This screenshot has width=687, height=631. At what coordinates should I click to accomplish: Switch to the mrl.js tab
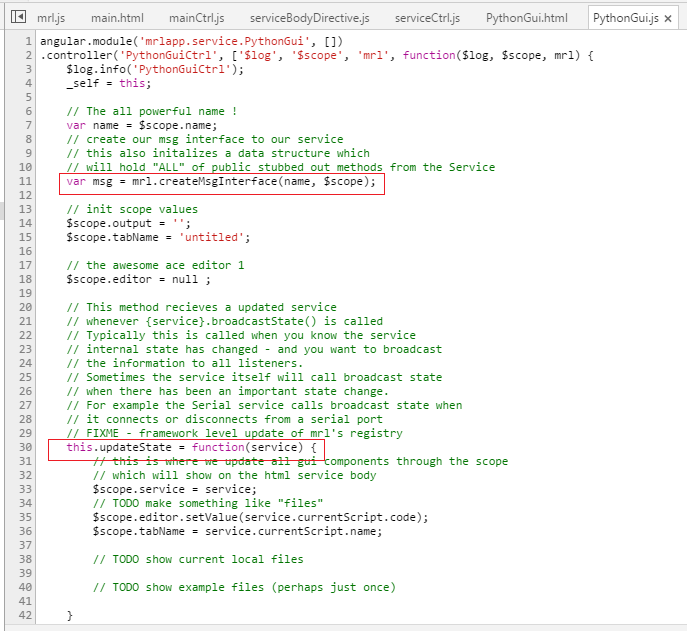(51, 18)
